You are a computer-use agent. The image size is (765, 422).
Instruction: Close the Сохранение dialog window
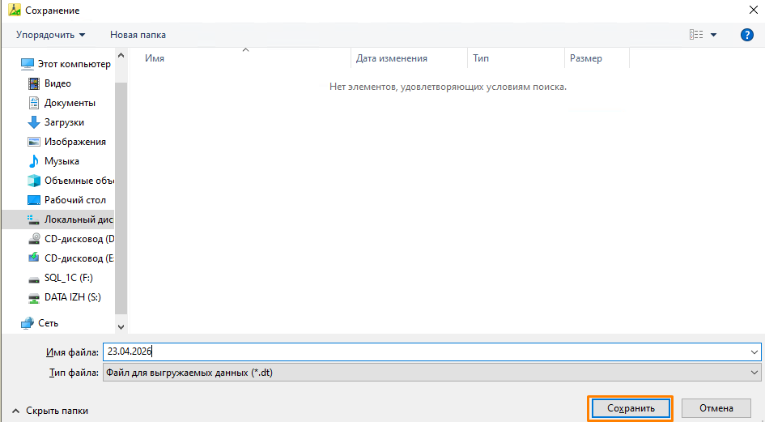click(x=753, y=10)
